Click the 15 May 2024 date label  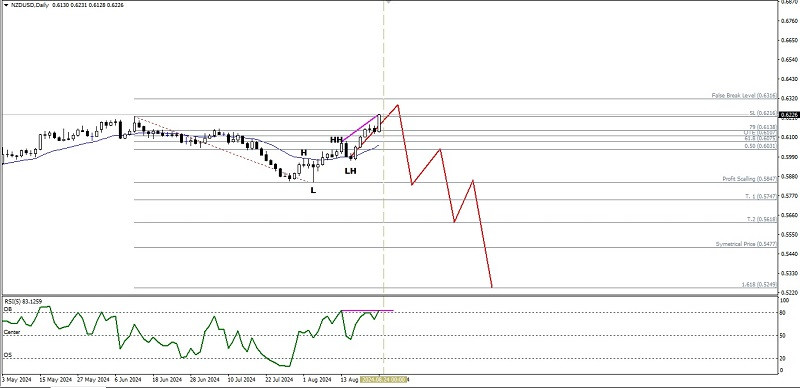(x=56, y=379)
